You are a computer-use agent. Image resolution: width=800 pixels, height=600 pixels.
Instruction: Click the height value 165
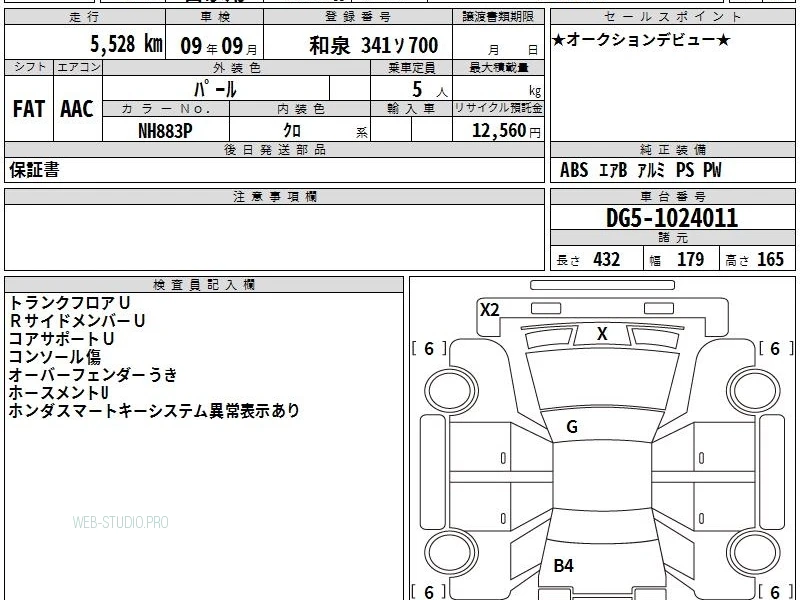click(x=770, y=259)
